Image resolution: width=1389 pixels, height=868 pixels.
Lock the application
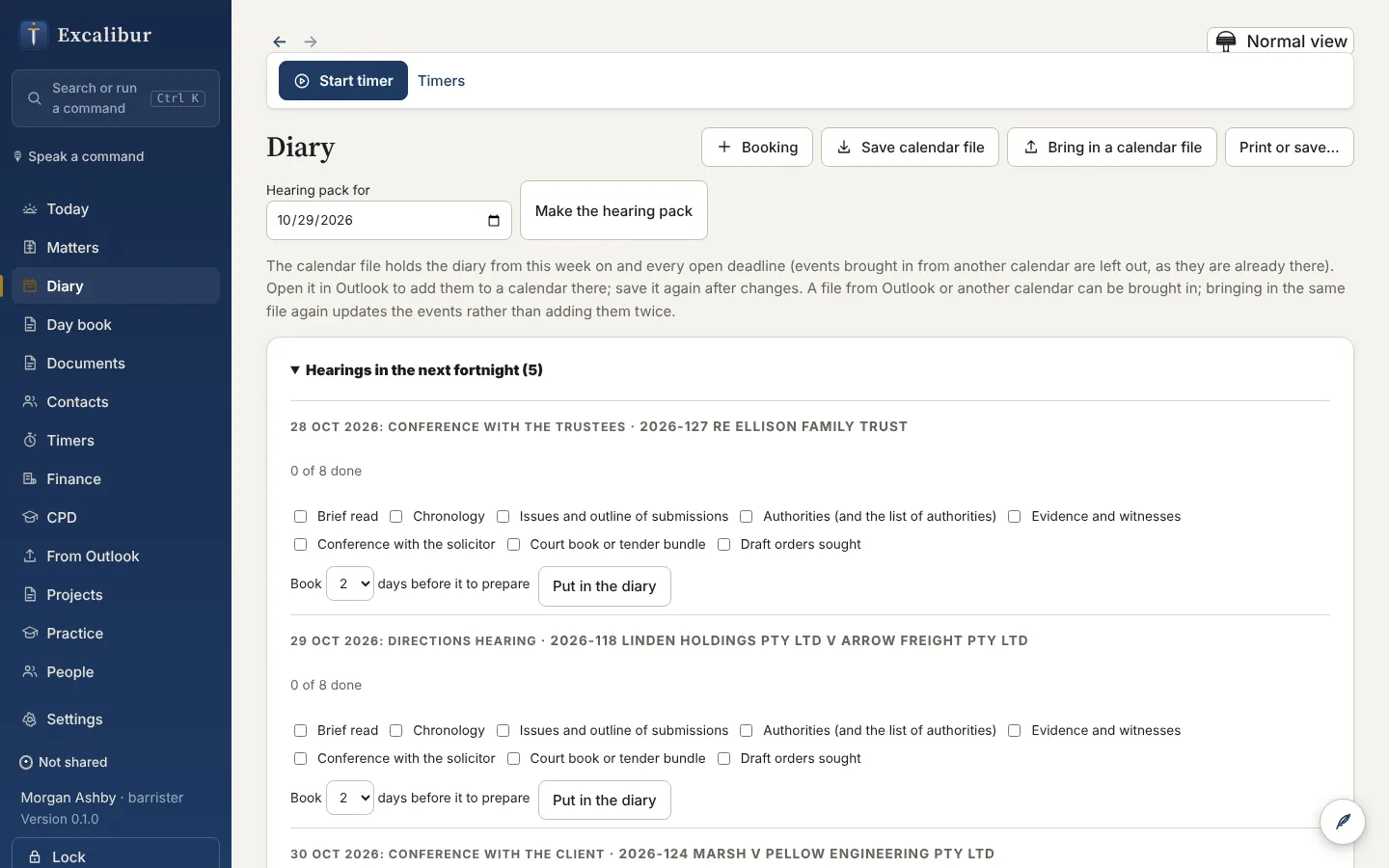[x=116, y=856]
